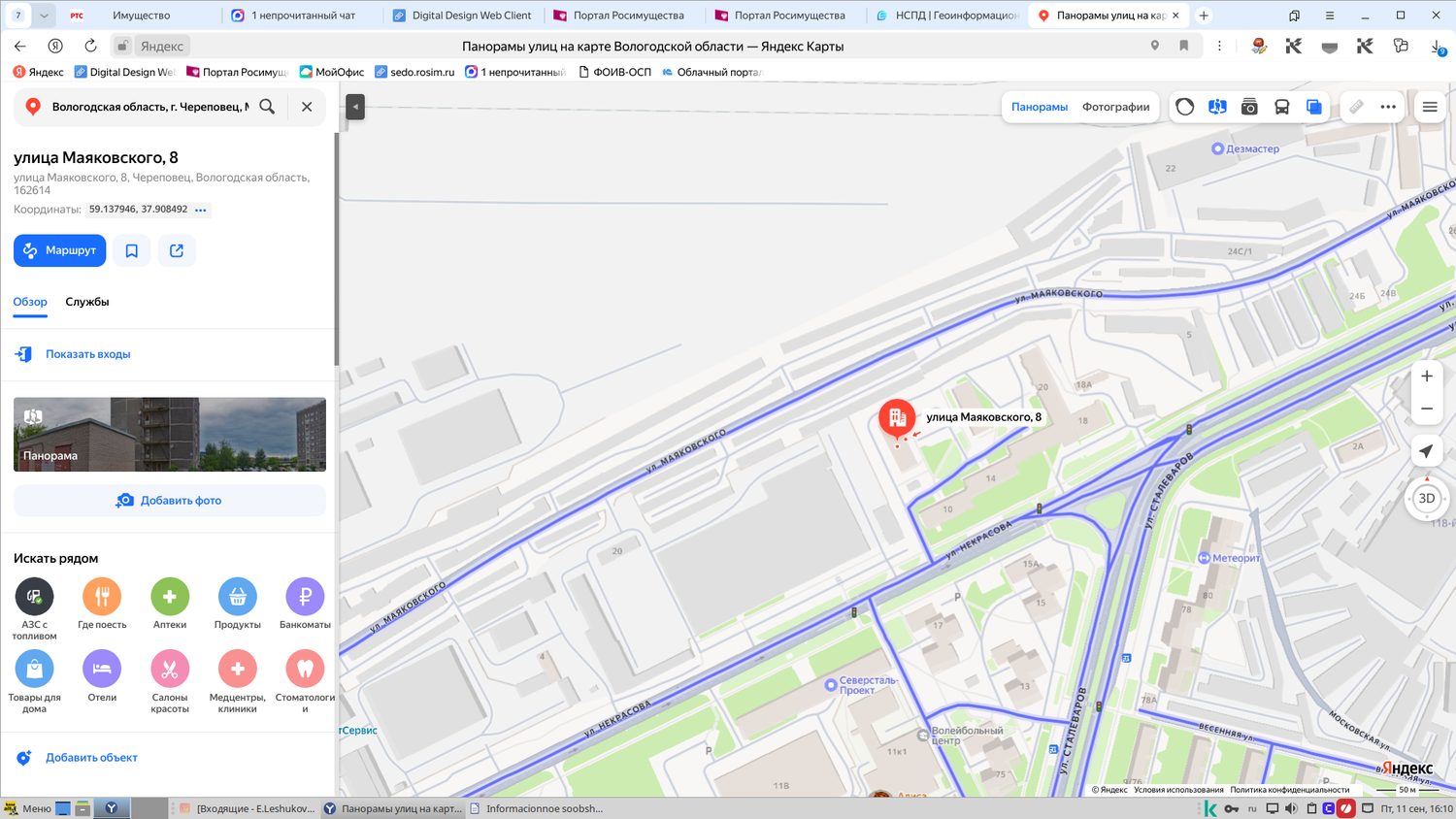Search nearby Банкоматы

(305, 604)
